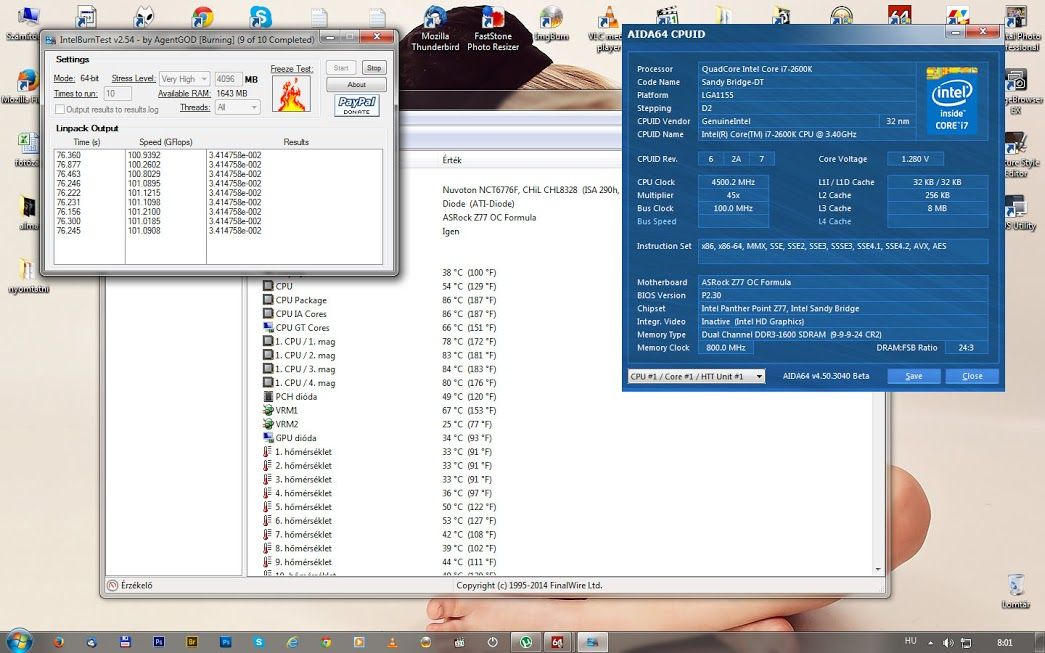Click the About button
This screenshot has width=1045, height=653.
[x=357, y=85]
